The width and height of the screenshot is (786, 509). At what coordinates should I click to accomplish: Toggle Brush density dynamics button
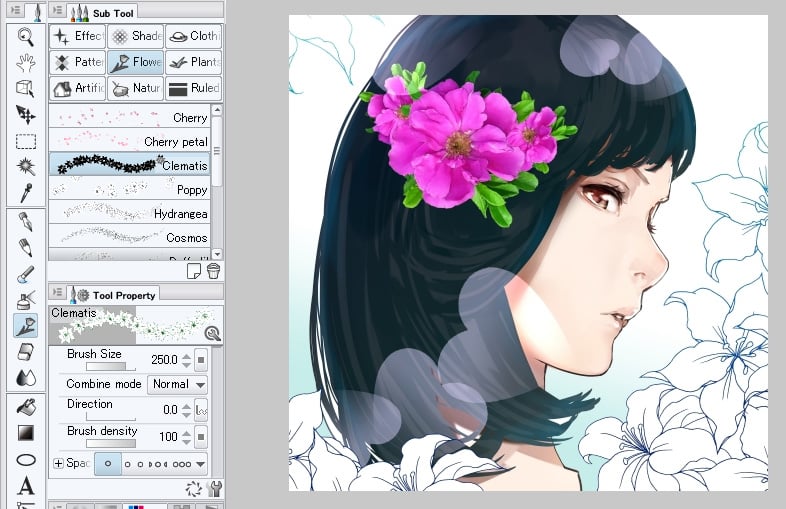click(200, 437)
